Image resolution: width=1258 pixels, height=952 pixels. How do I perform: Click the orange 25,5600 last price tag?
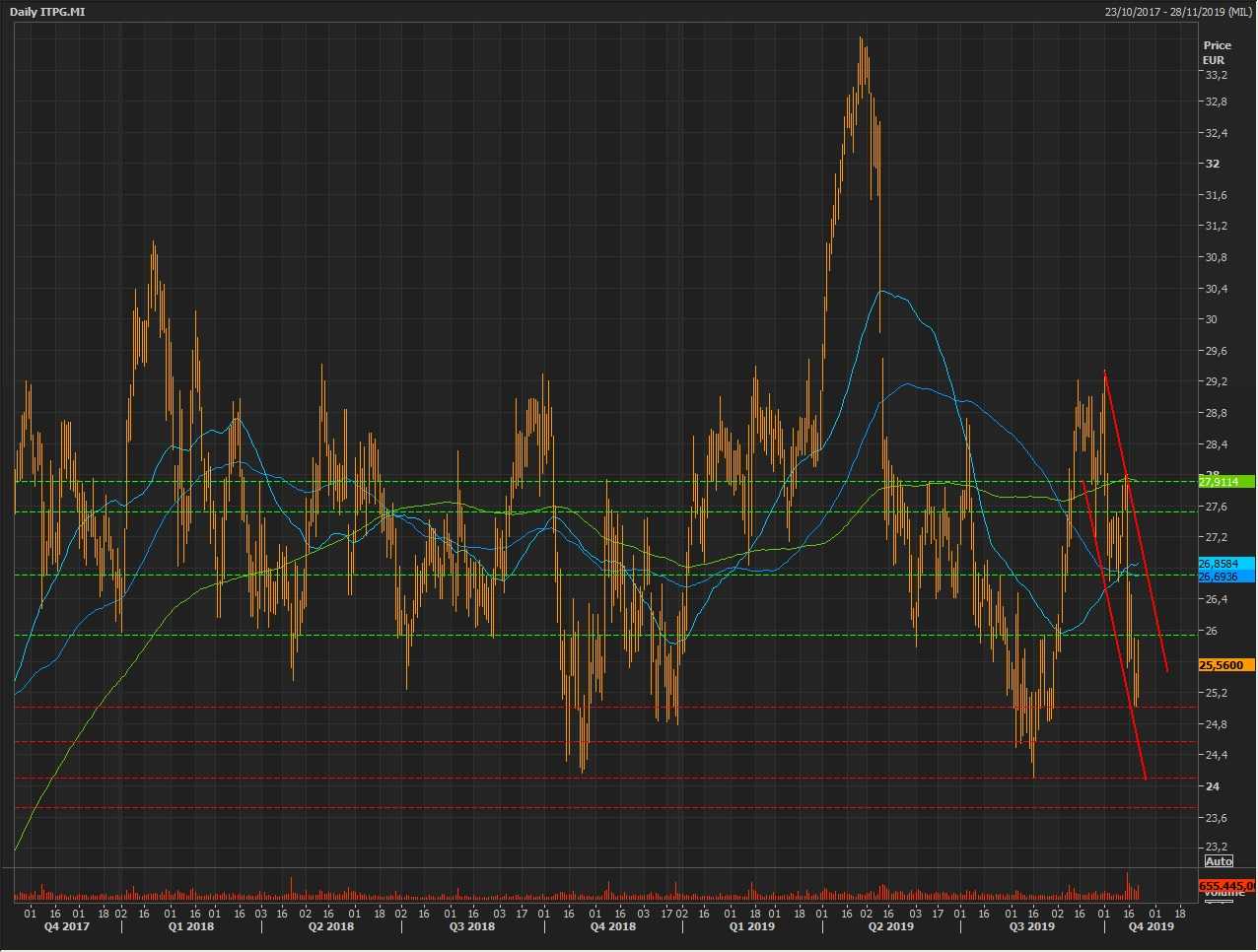tap(1225, 665)
